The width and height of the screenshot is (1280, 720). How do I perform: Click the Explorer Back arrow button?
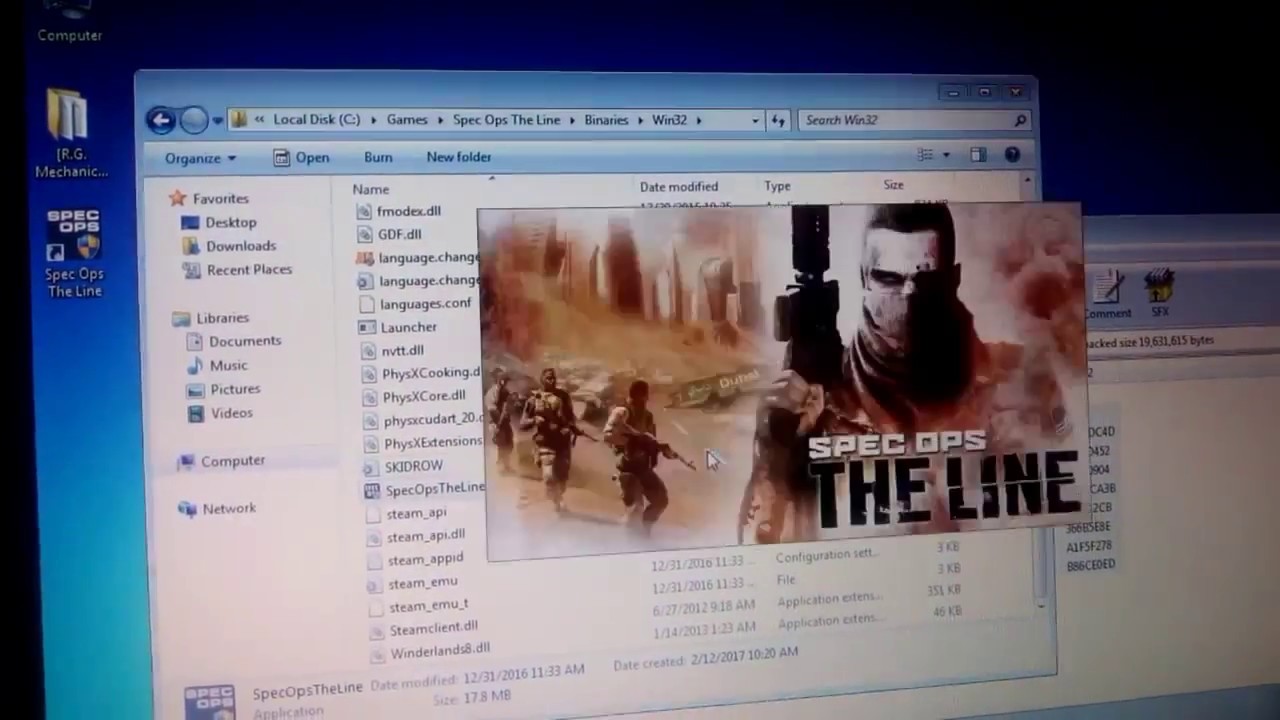click(160, 120)
